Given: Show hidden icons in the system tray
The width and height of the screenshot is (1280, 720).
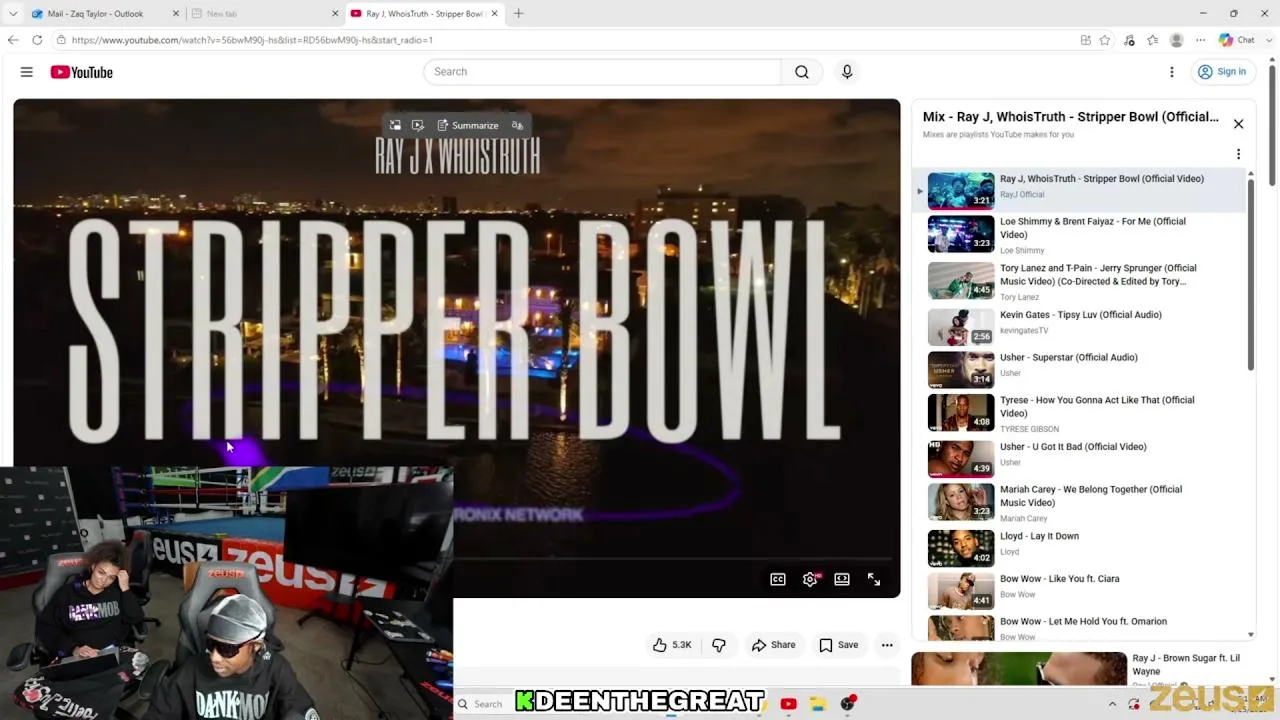Looking at the screenshot, I should tap(1112, 704).
